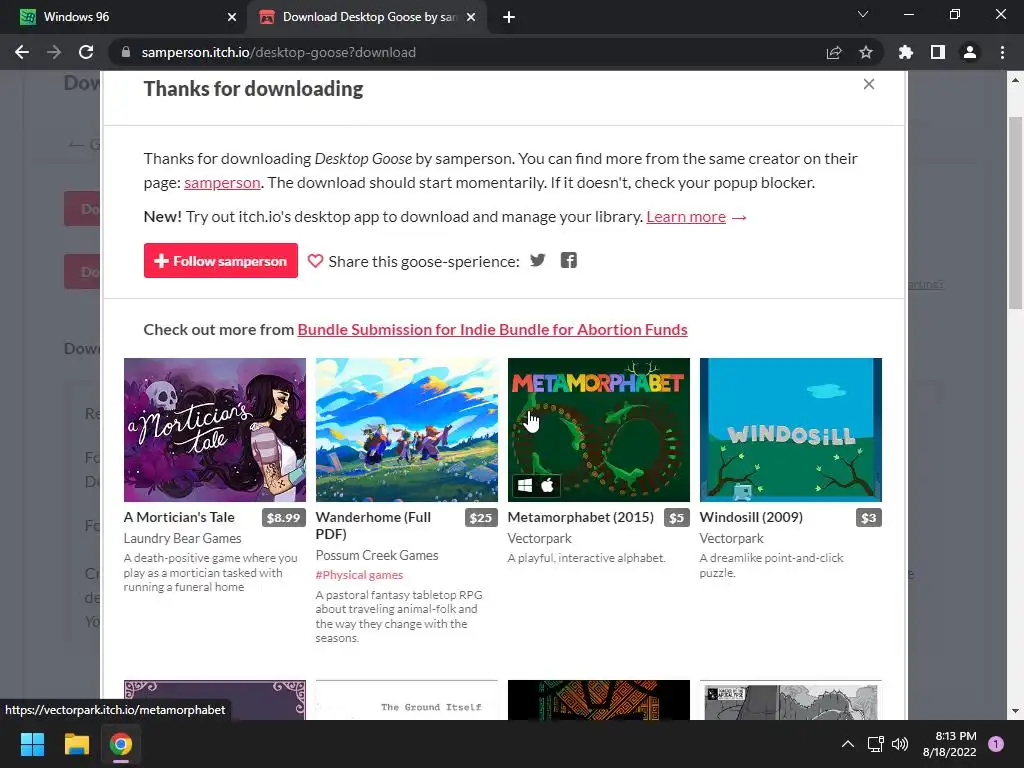
Task: Open the Chrome three-dot menu
Action: 1002,52
